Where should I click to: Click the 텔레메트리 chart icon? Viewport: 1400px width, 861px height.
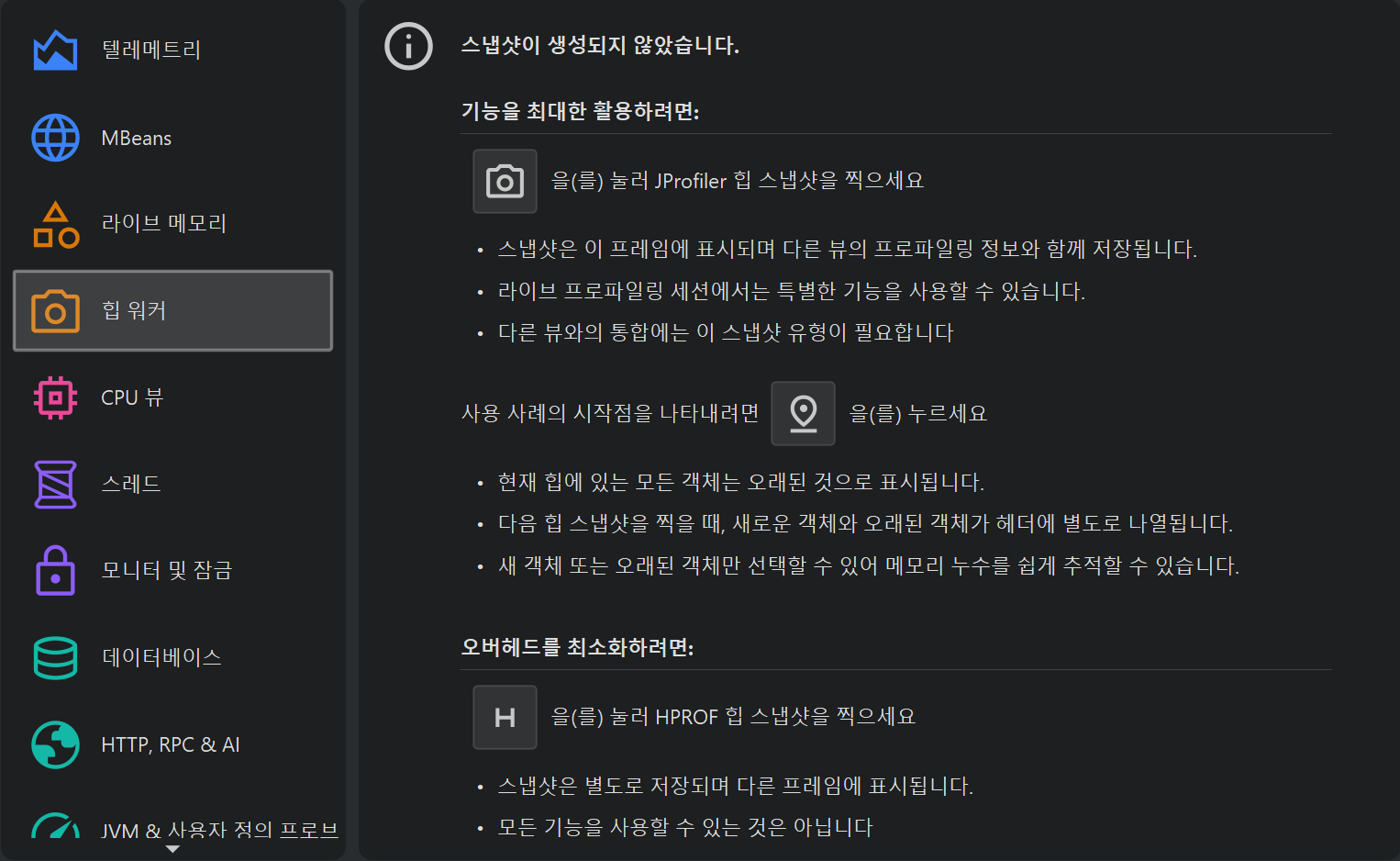click(x=55, y=50)
